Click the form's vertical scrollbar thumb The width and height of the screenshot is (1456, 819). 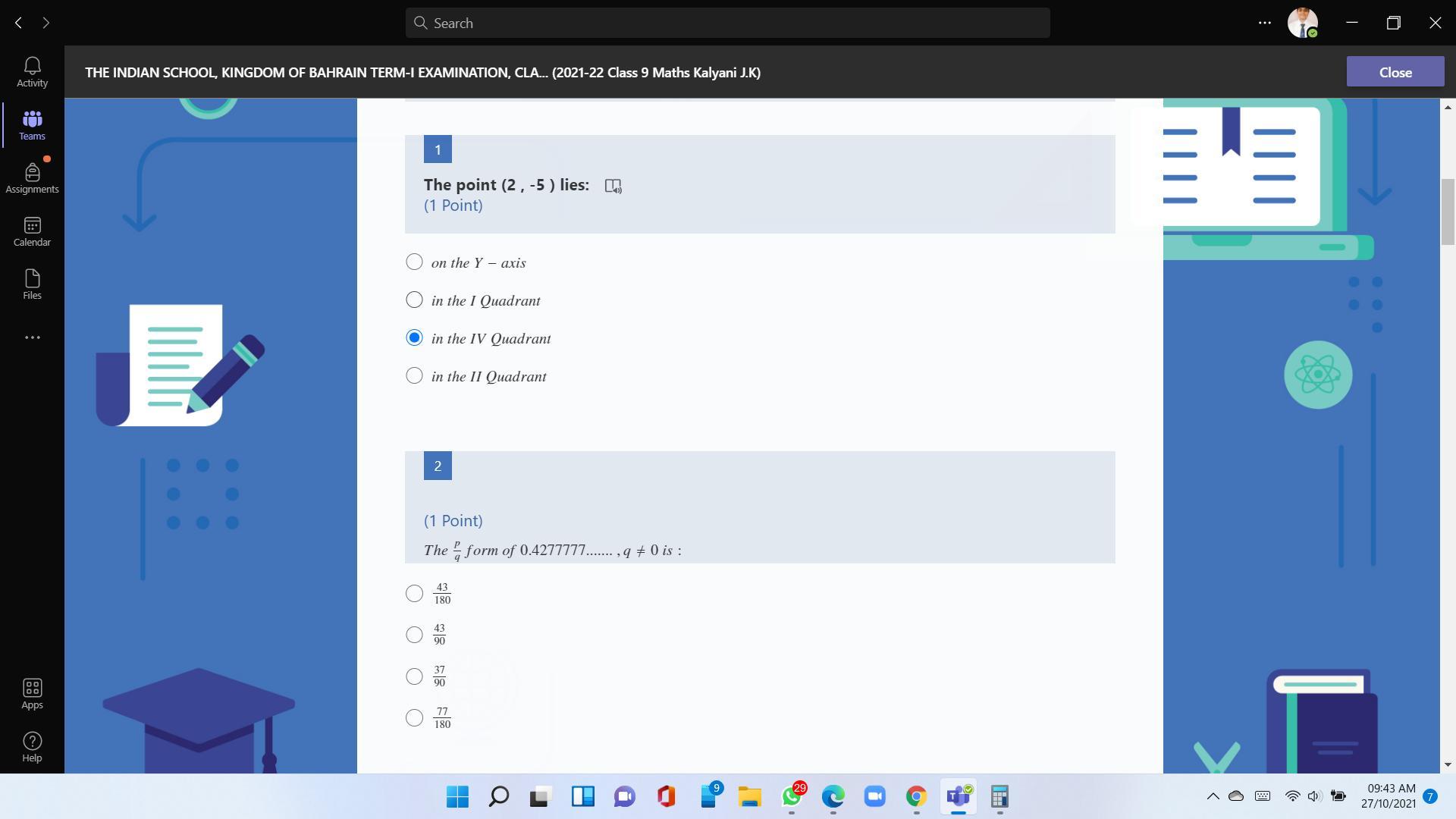click(x=1448, y=212)
